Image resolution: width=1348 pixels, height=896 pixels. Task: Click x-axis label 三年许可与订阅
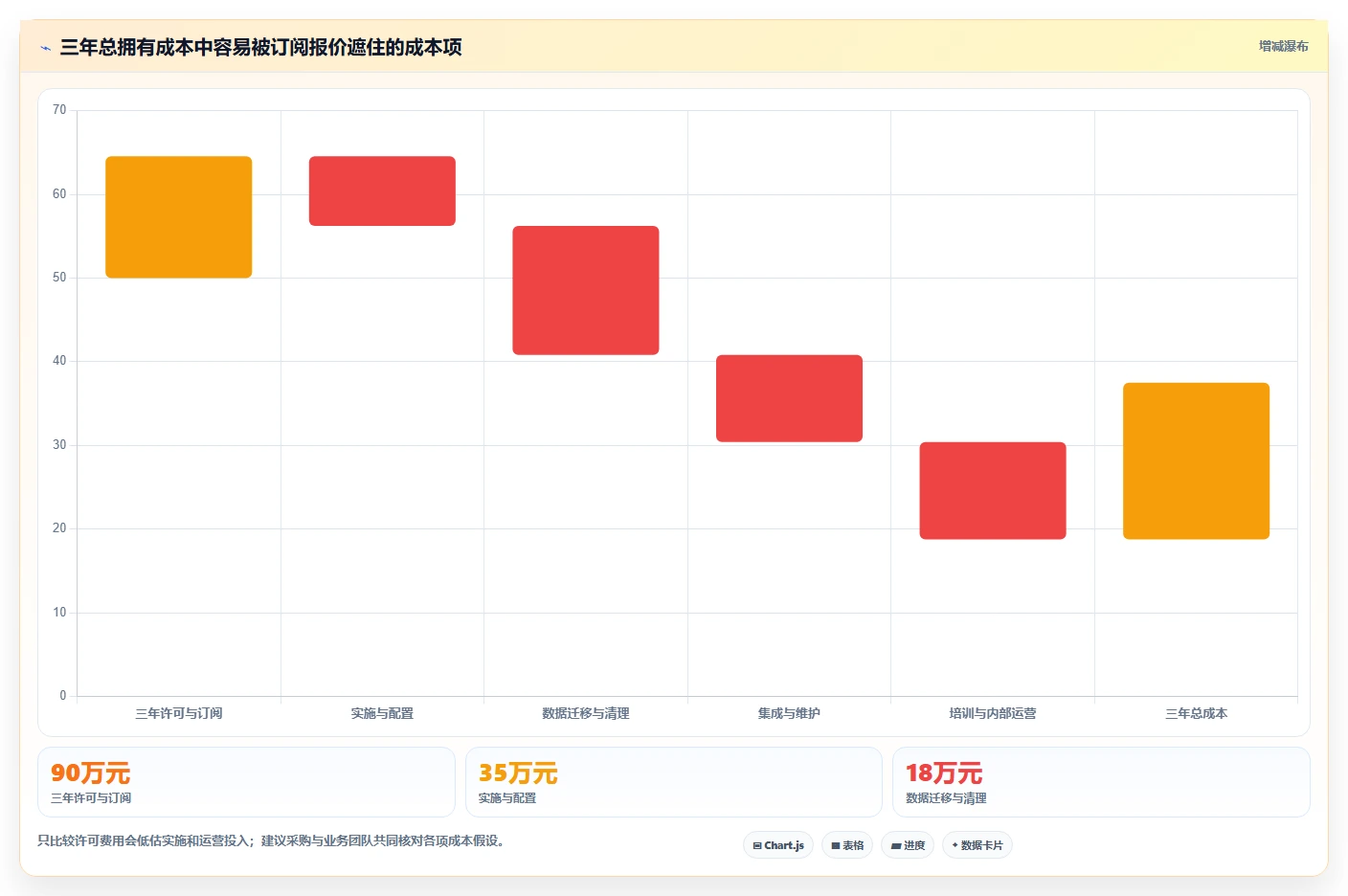coord(179,713)
